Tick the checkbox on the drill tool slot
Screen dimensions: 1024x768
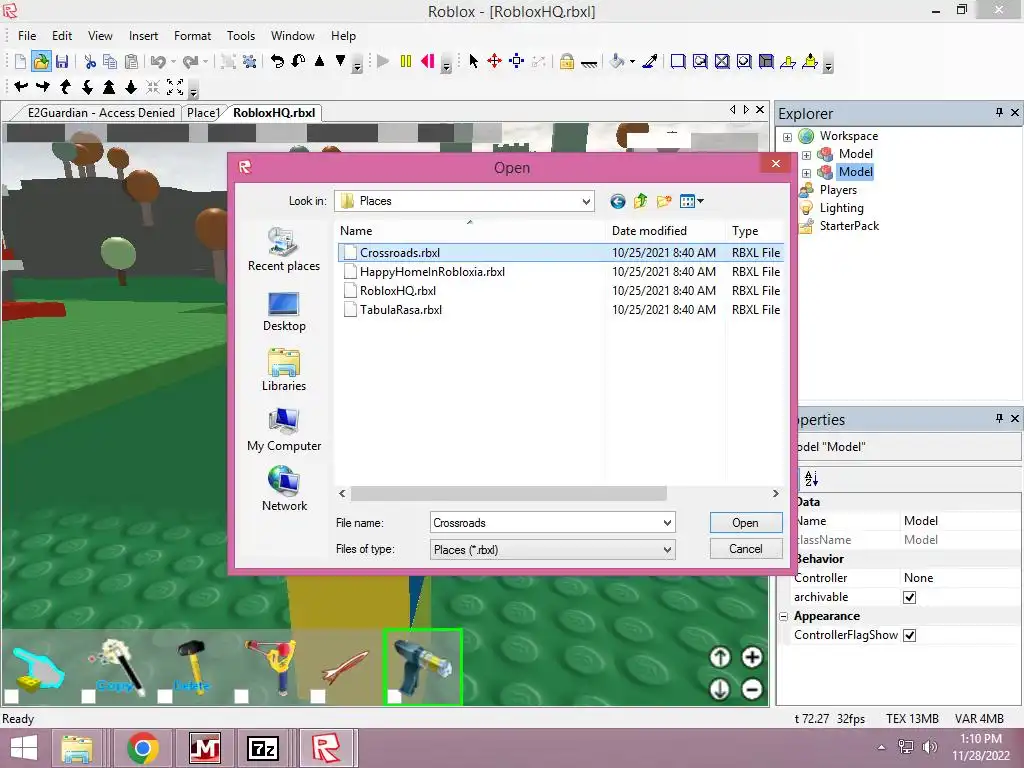(x=394, y=697)
